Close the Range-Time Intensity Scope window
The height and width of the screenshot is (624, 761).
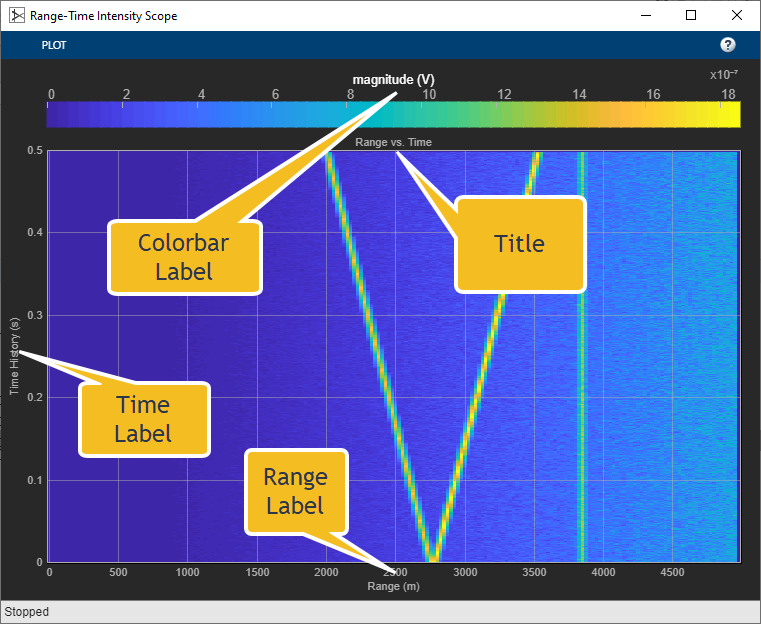[737, 16]
